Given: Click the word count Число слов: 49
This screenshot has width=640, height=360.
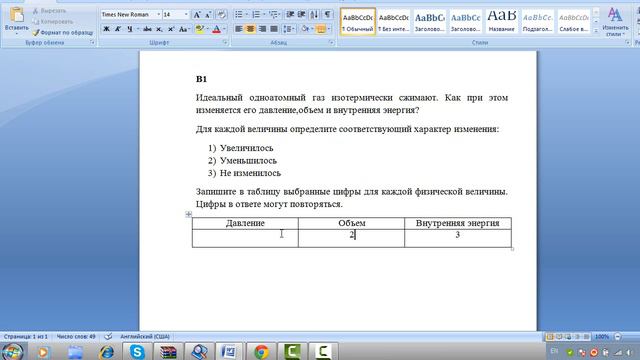Looking at the screenshot, I should tap(76, 337).
